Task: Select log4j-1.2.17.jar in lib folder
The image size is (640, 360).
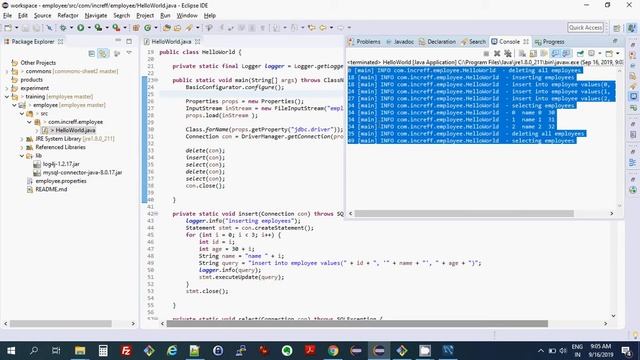Action: [57, 164]
